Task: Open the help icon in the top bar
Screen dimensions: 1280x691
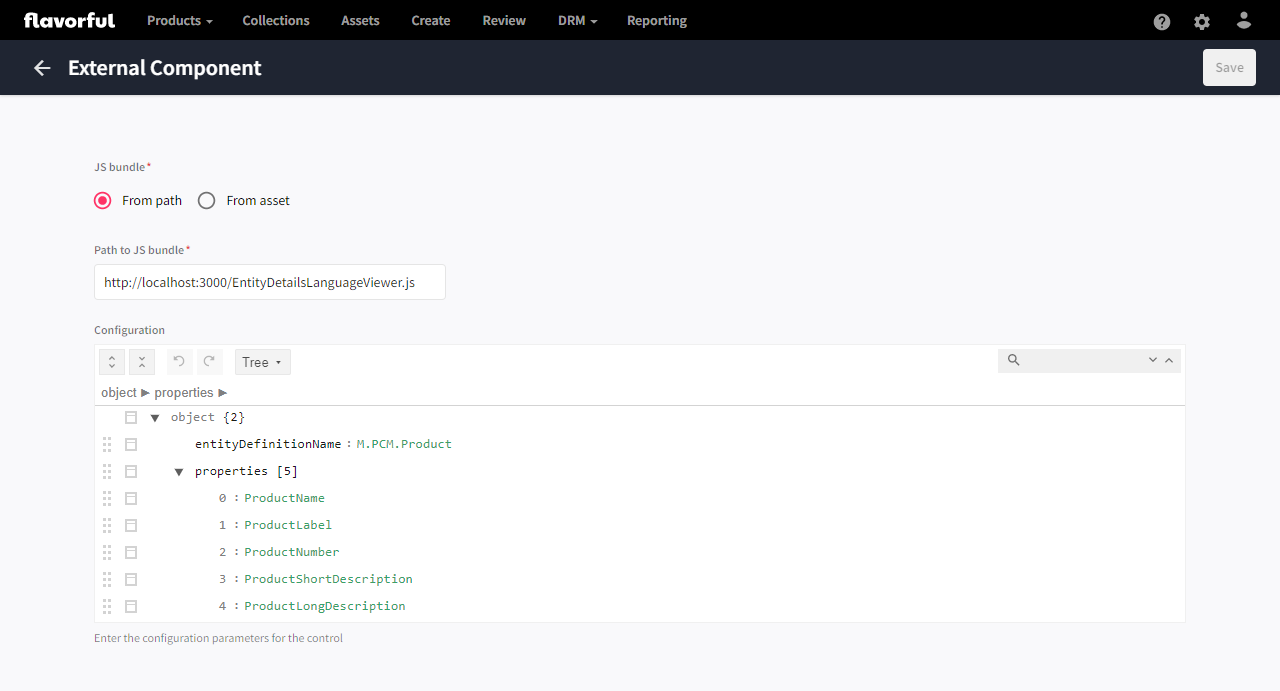Action: coord(1161,20)
